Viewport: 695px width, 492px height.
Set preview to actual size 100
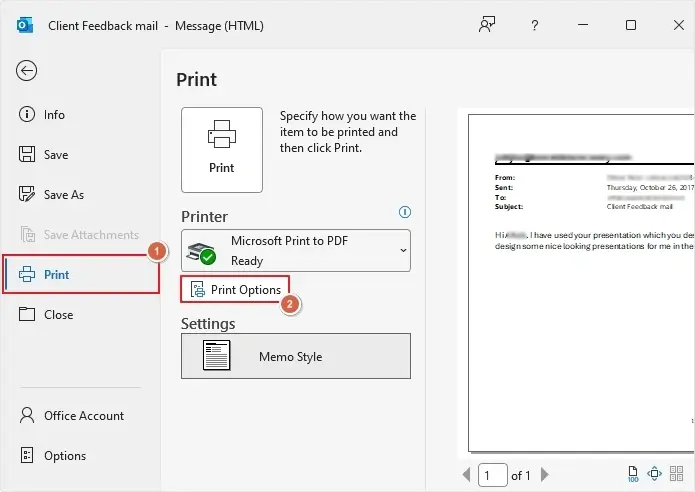[x=633, y=474]
